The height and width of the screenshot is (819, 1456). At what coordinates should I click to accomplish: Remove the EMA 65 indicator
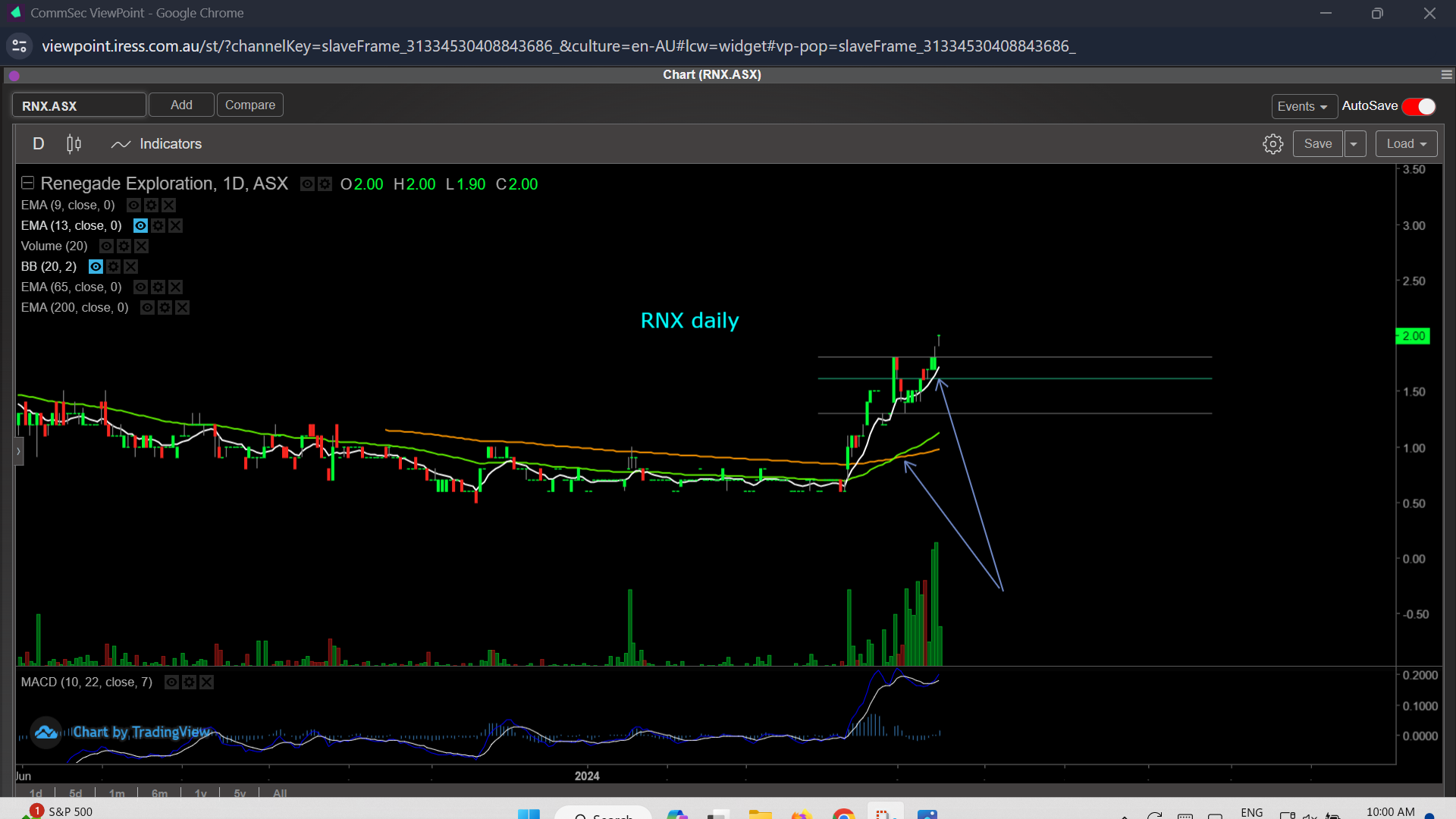pyautogui.click(x=175, y=287)
